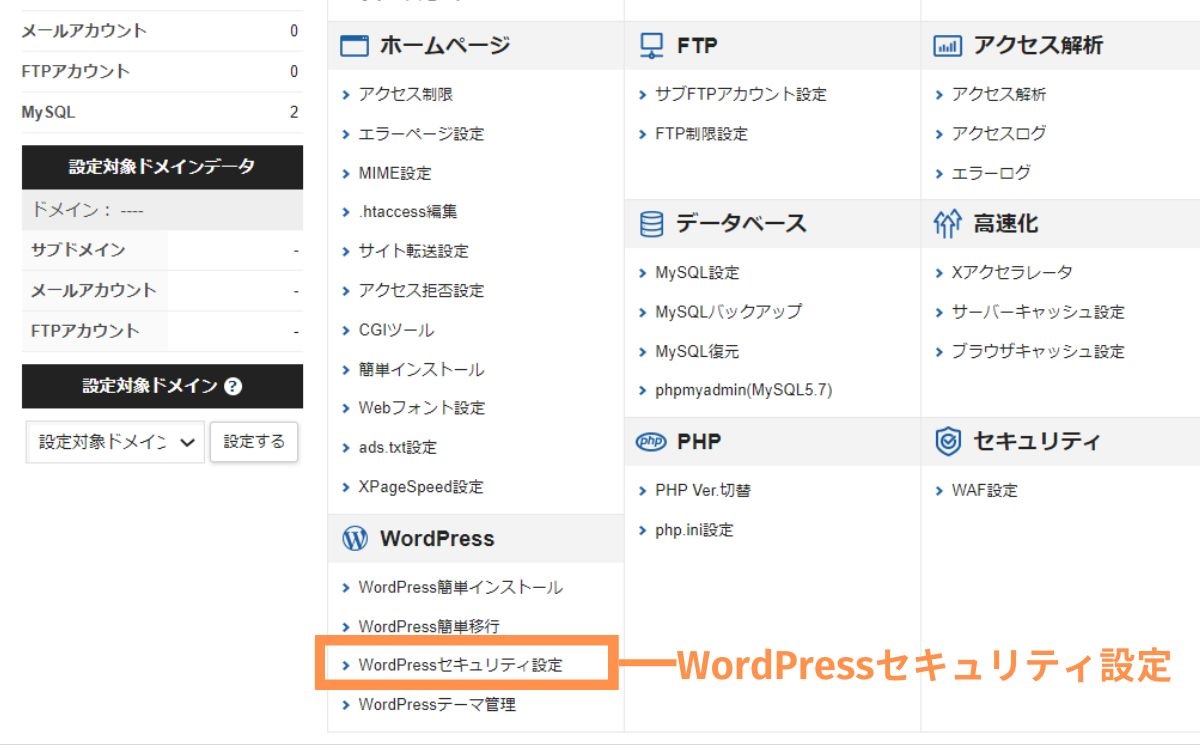Open WordPress簡単インストール
Viewport: 1200px width, 745px height.
pyautogui.click(x=460, y=587)
